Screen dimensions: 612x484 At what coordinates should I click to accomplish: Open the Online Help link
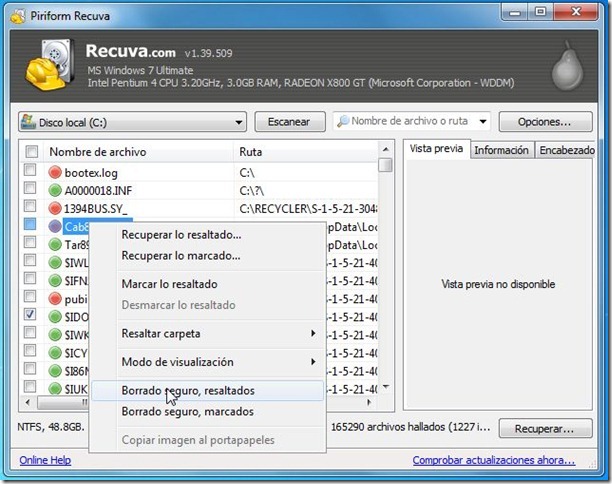(x=45, y=460)
